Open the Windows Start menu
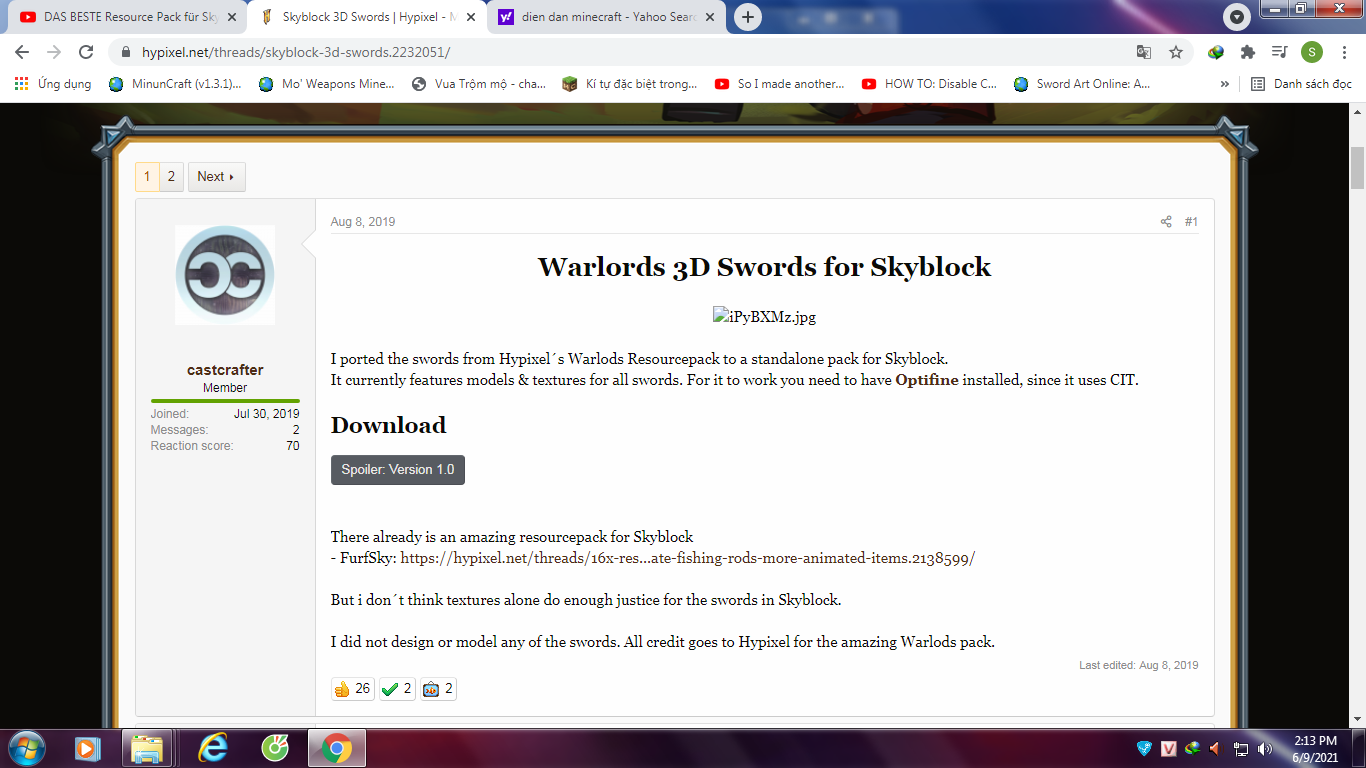This screenshot has height=768, width=1366. 25,748
